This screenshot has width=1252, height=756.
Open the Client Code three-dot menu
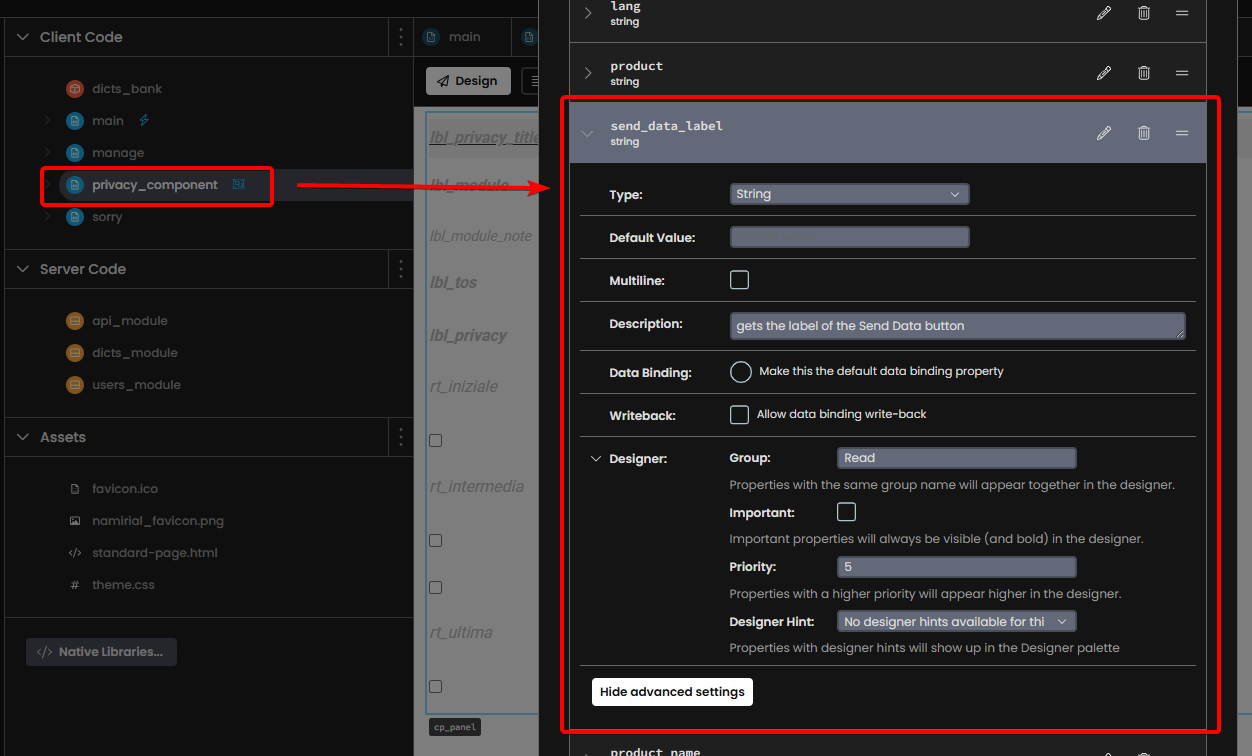(x=401, y=37)
